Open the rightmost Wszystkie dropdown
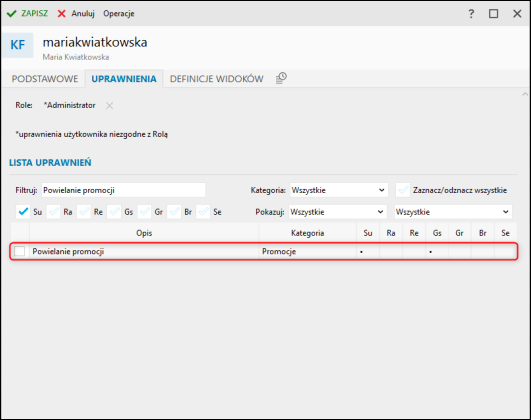 coord(453,212)
